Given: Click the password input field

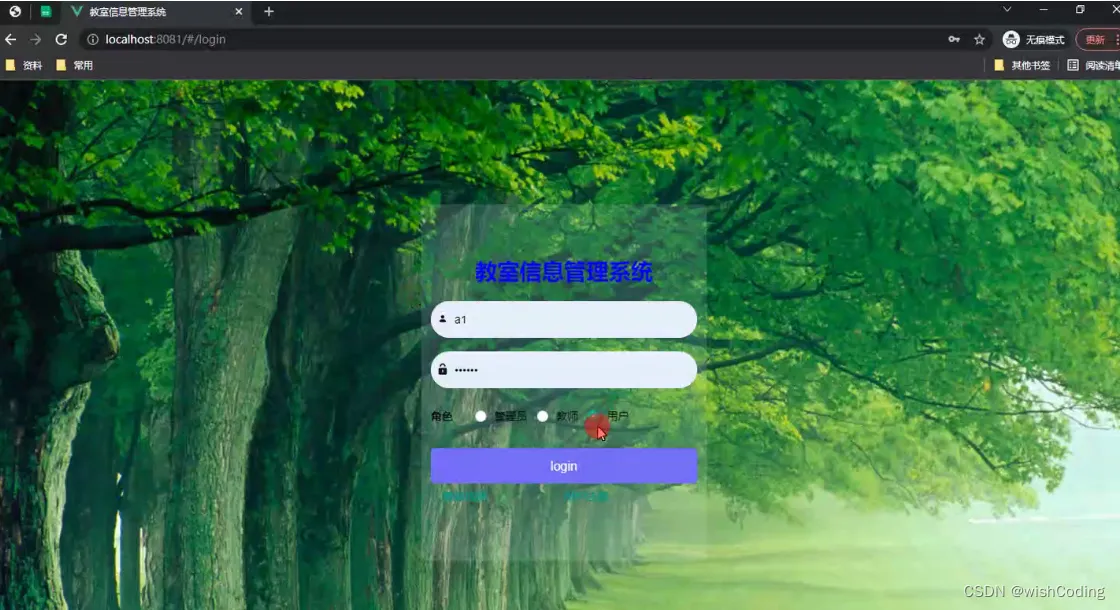Looking at the screenshot, I should pos(564,369).
